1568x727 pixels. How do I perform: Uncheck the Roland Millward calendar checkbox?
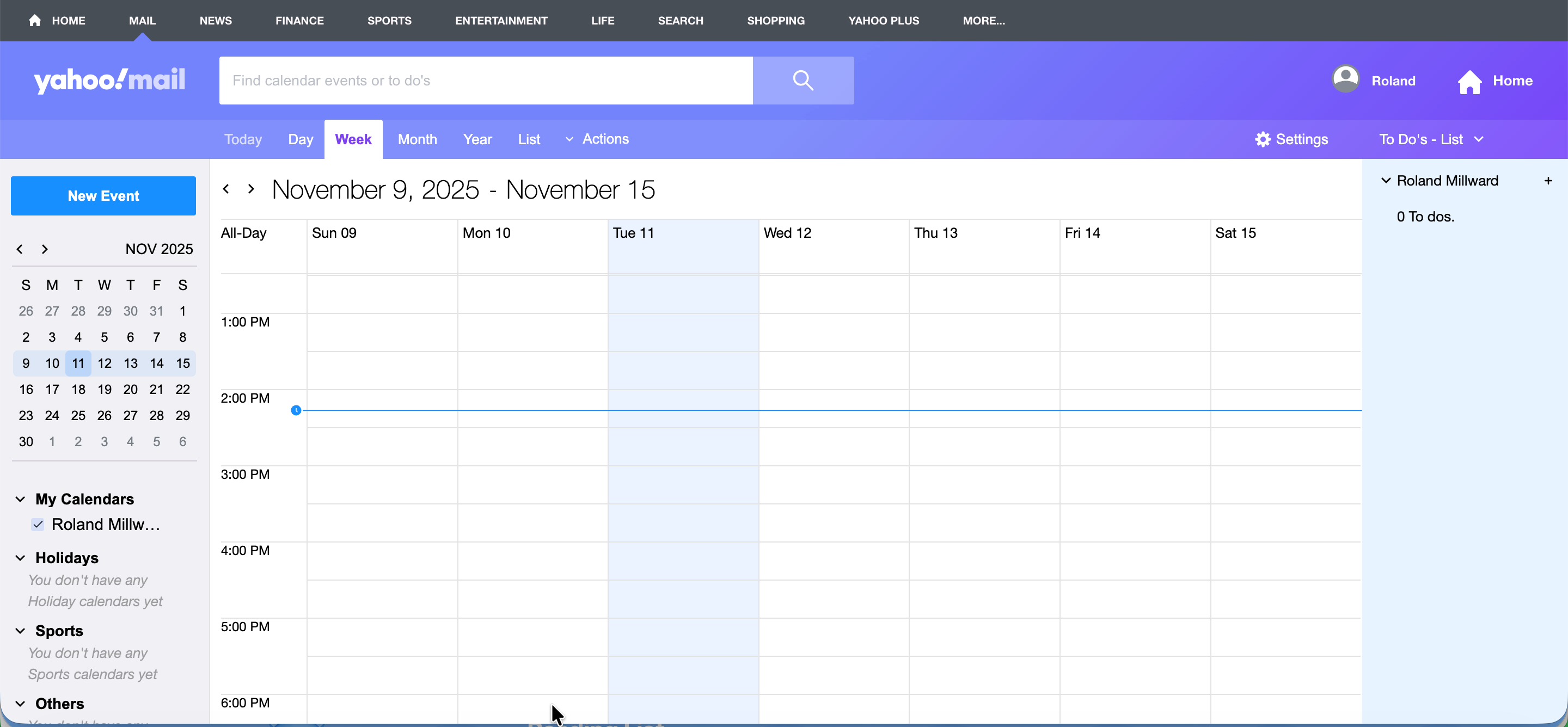pyautogui.click(x=38, y=525)
